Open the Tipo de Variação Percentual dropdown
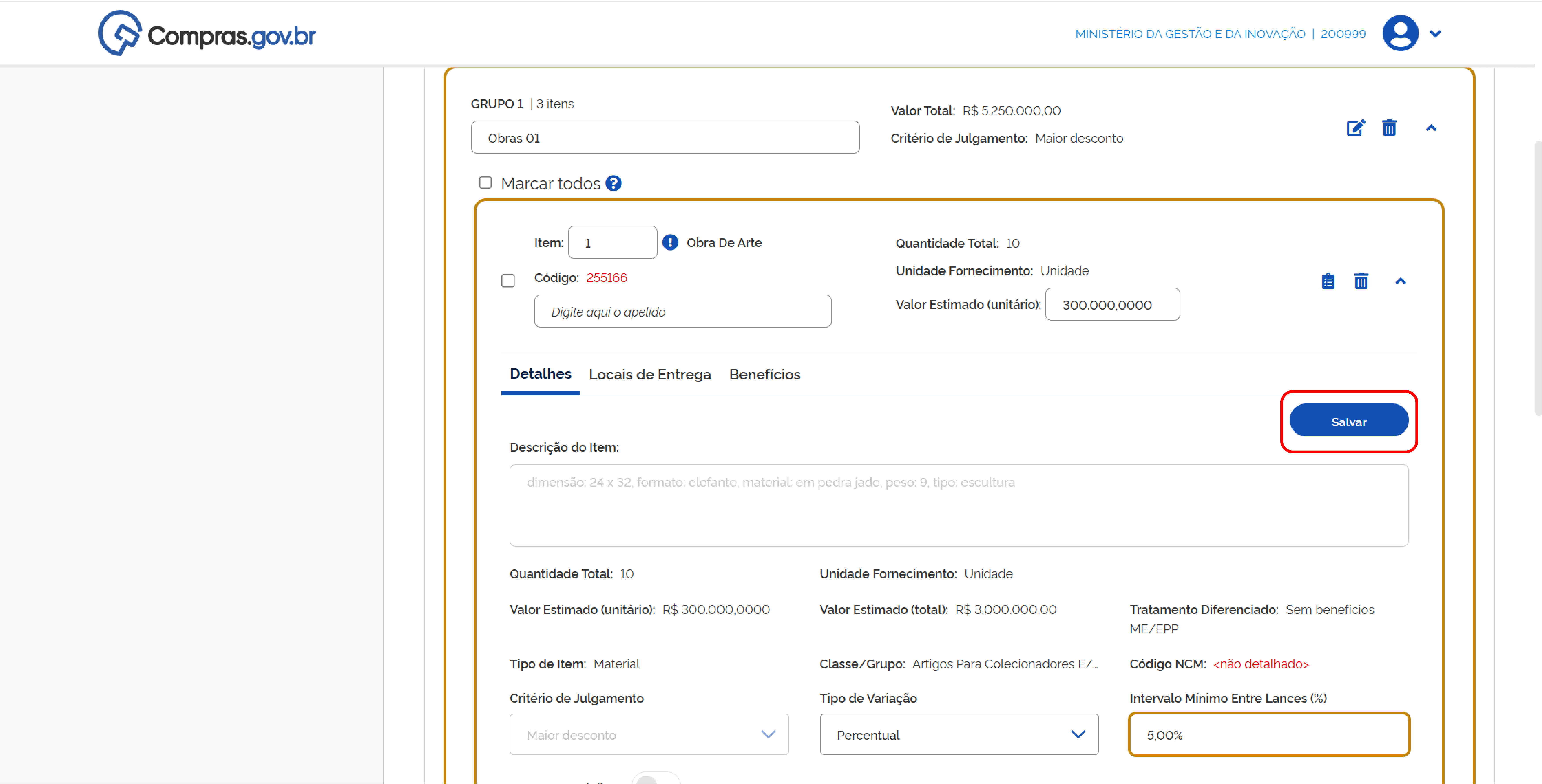 click(x=959, y=734)
